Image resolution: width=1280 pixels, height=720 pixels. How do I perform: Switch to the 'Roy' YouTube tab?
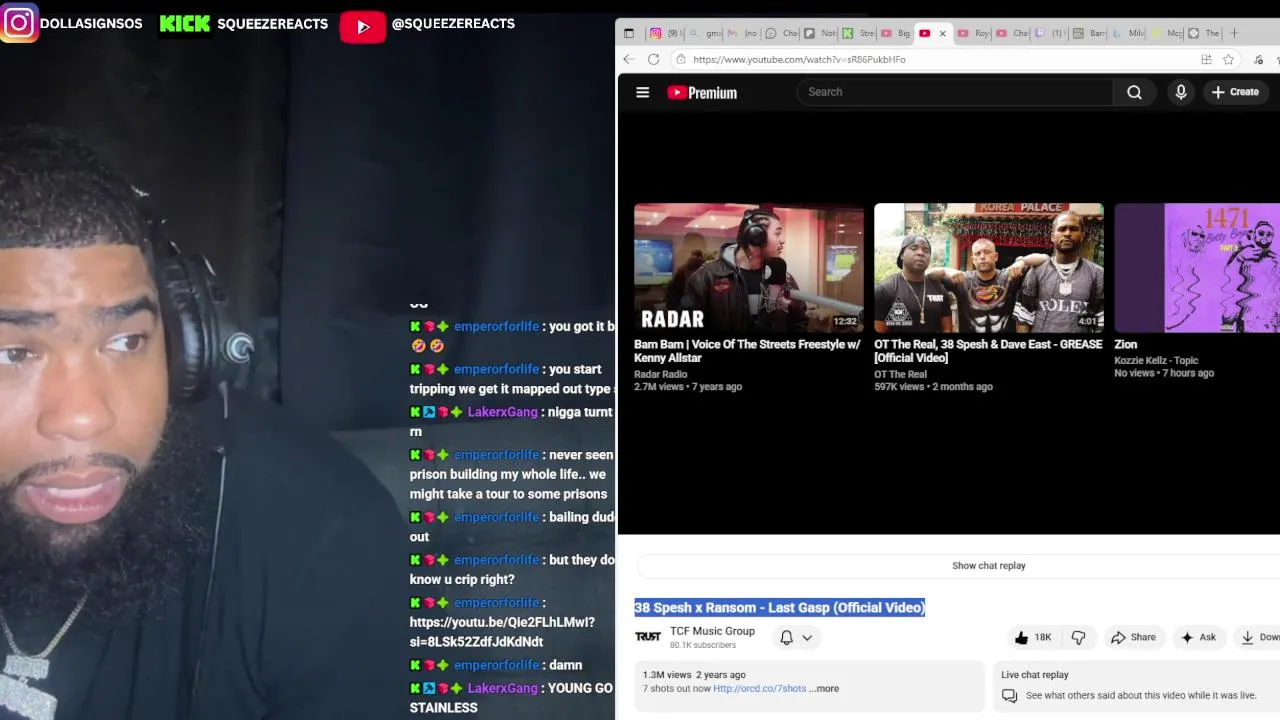tap(974, 33)
